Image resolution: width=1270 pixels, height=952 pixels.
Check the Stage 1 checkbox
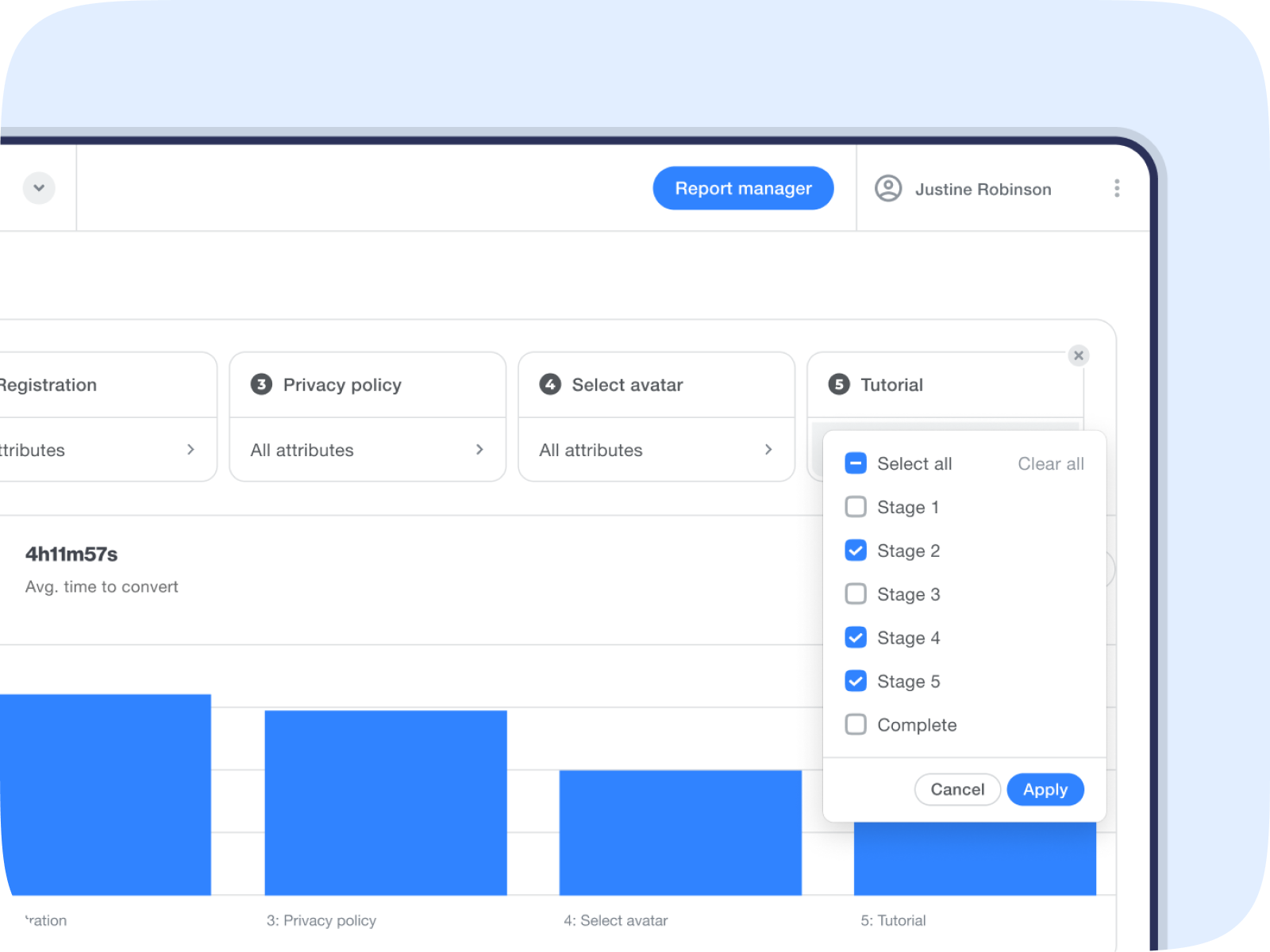[856, 507]
